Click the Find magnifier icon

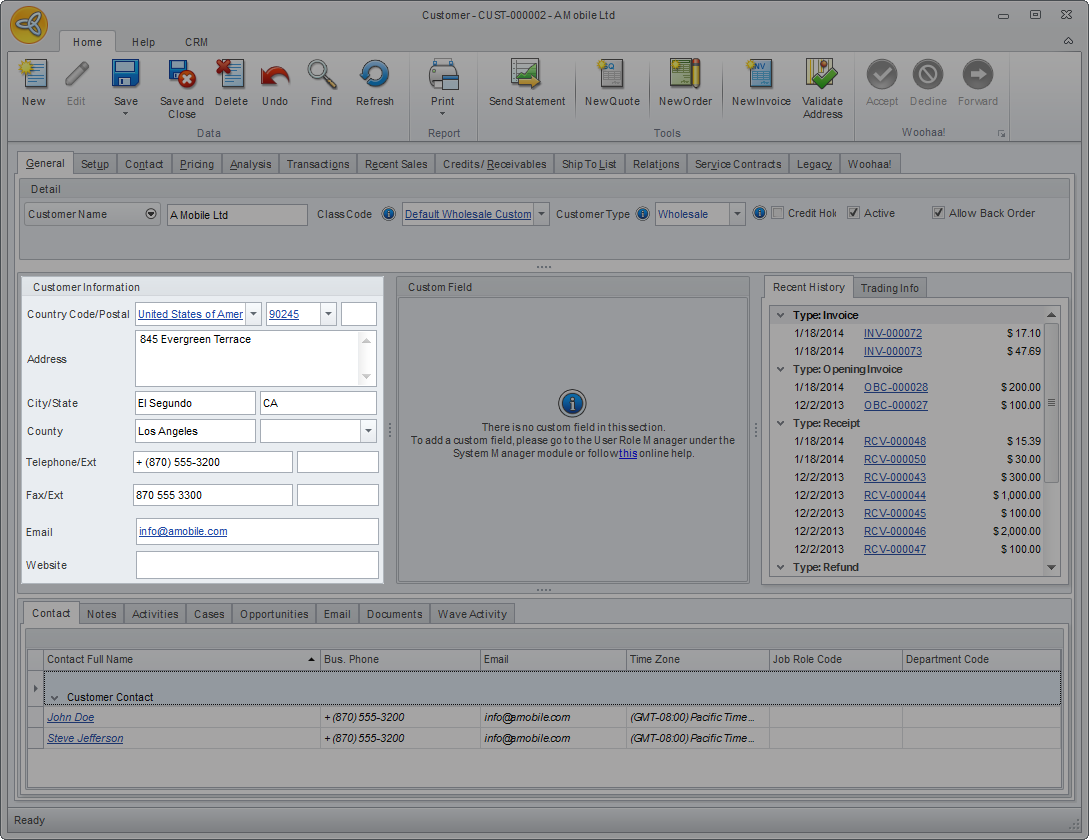pyautogui.click(x=321, y=76)
